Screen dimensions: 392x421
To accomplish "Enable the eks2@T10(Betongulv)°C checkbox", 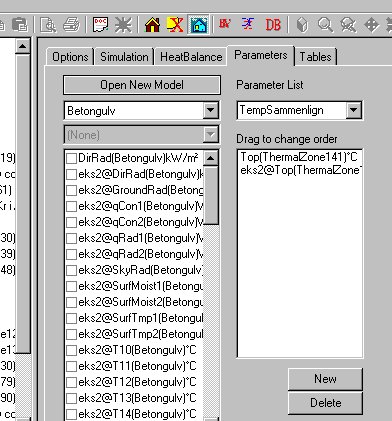I will pos(71,350).
